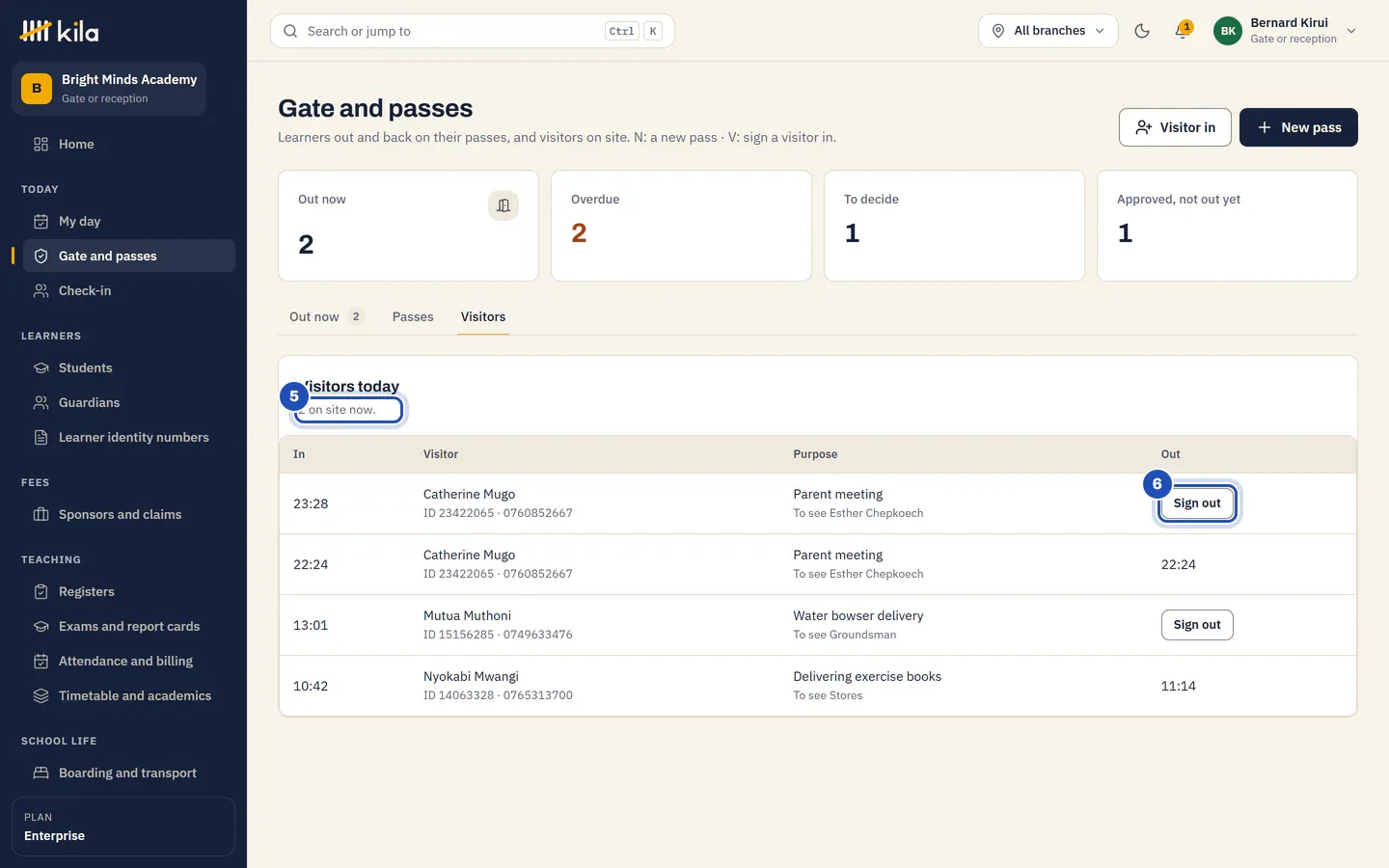1389x868 pixels.
Task: Click the Exams and report cards icon
Action: point(41,626)
